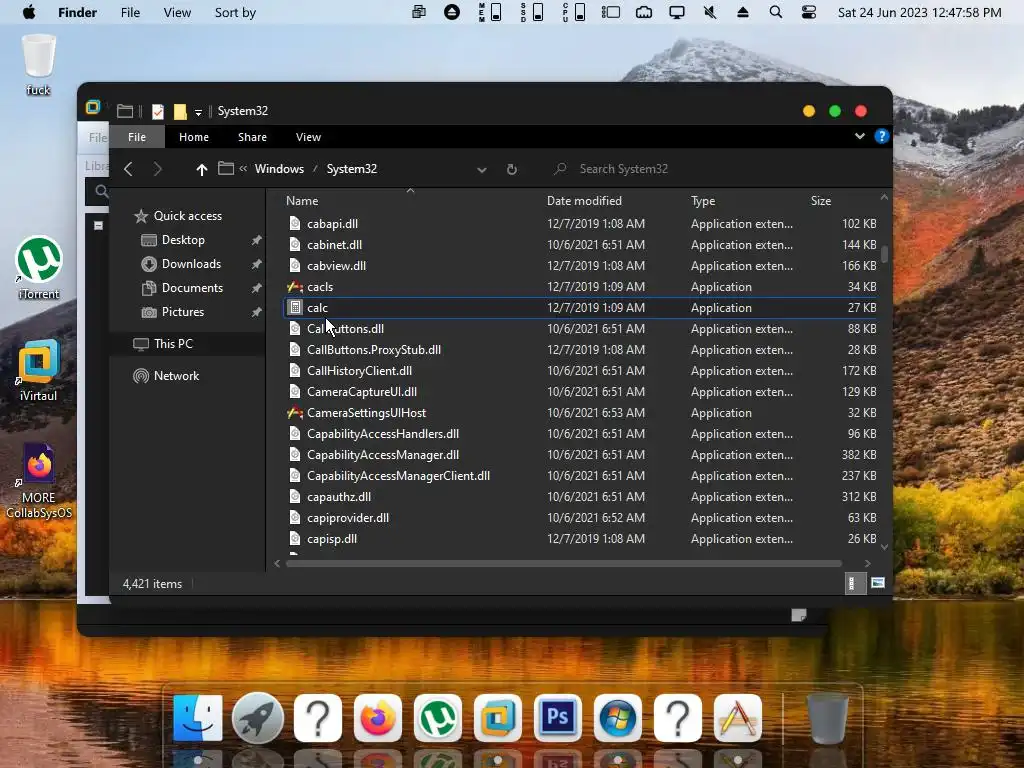This screenshot has width=1024, height=768.
Task: Select the MORE CollabSysOS desktop icon
Action: click(x=39, y=481)
